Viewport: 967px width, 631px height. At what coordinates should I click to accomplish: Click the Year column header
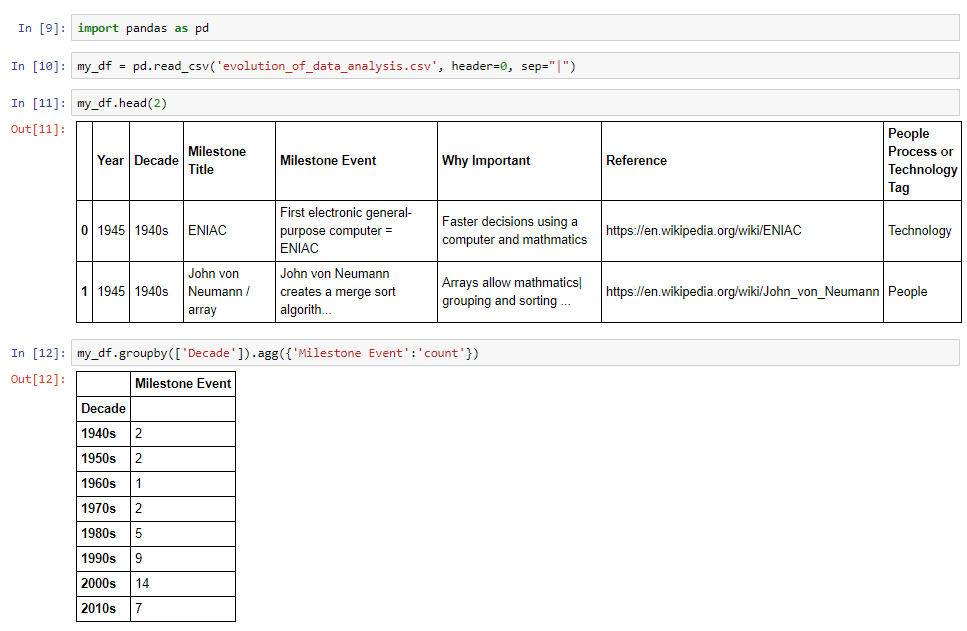(110, 160)
